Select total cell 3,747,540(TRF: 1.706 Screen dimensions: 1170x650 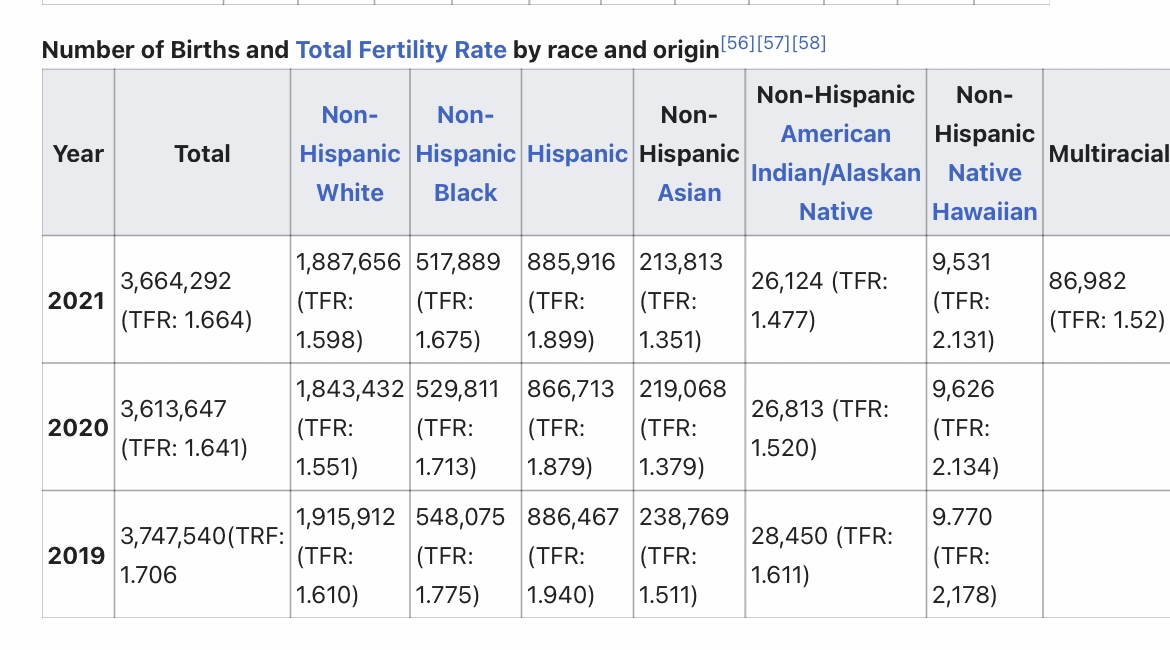(202, 555)
